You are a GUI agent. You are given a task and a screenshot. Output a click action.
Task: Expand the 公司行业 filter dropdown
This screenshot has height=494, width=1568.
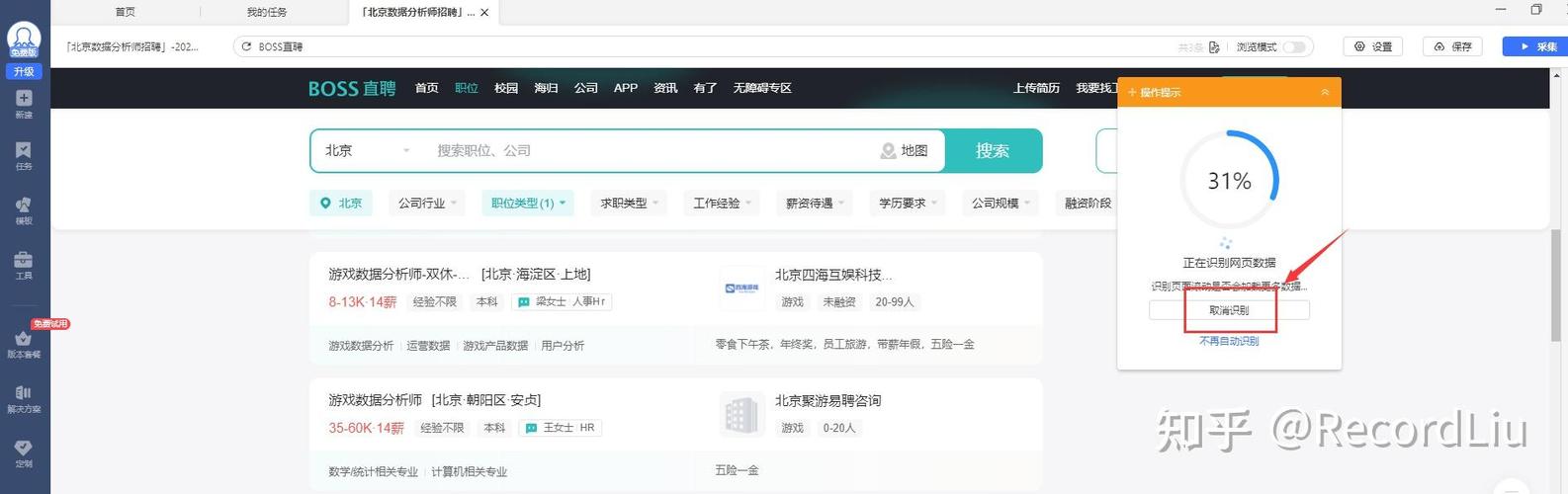point(428,203)
